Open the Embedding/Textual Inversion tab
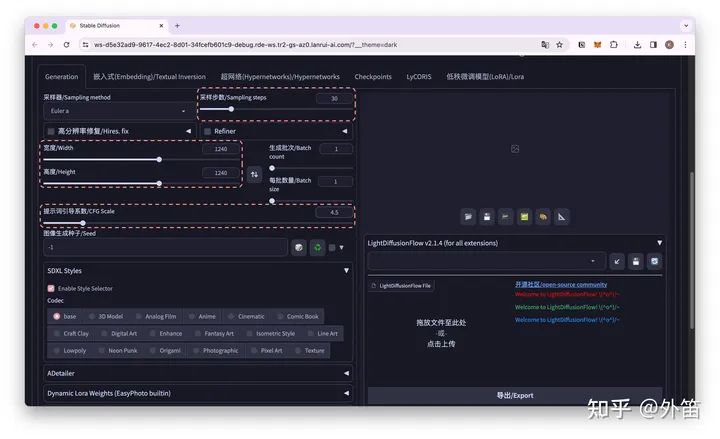 (150, 77)
